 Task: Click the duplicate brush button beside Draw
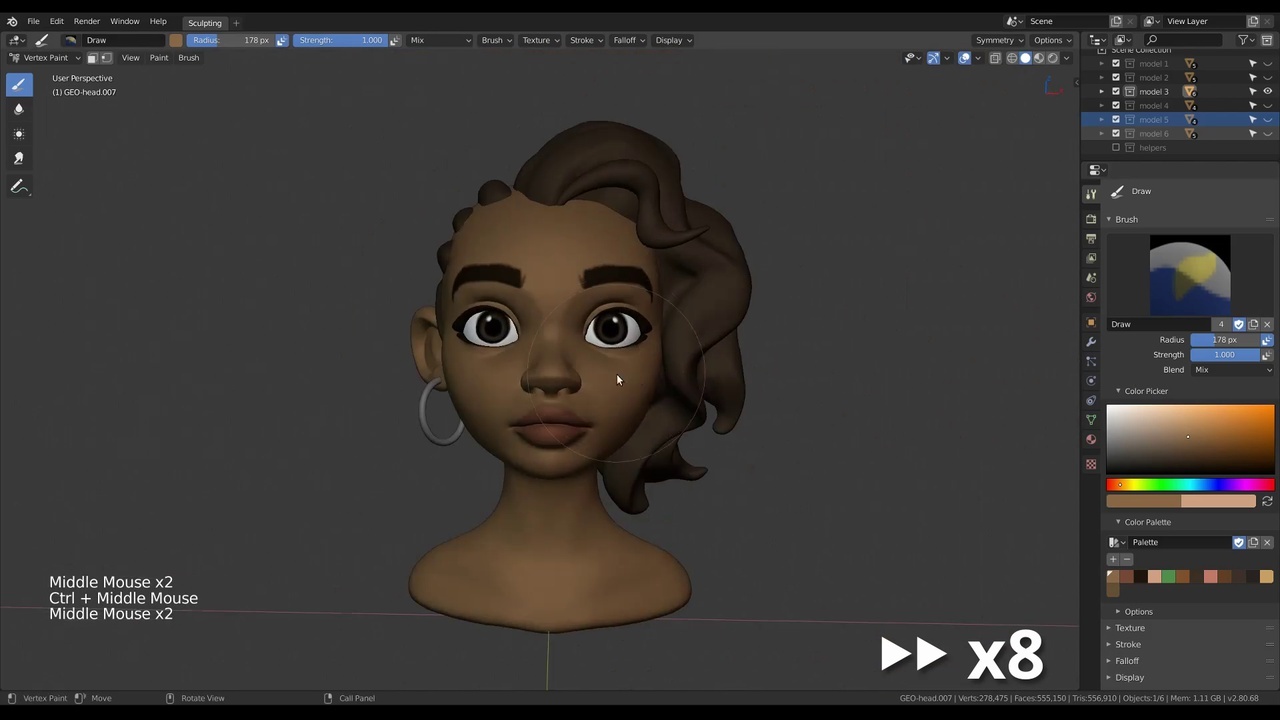coord(1253,324)
